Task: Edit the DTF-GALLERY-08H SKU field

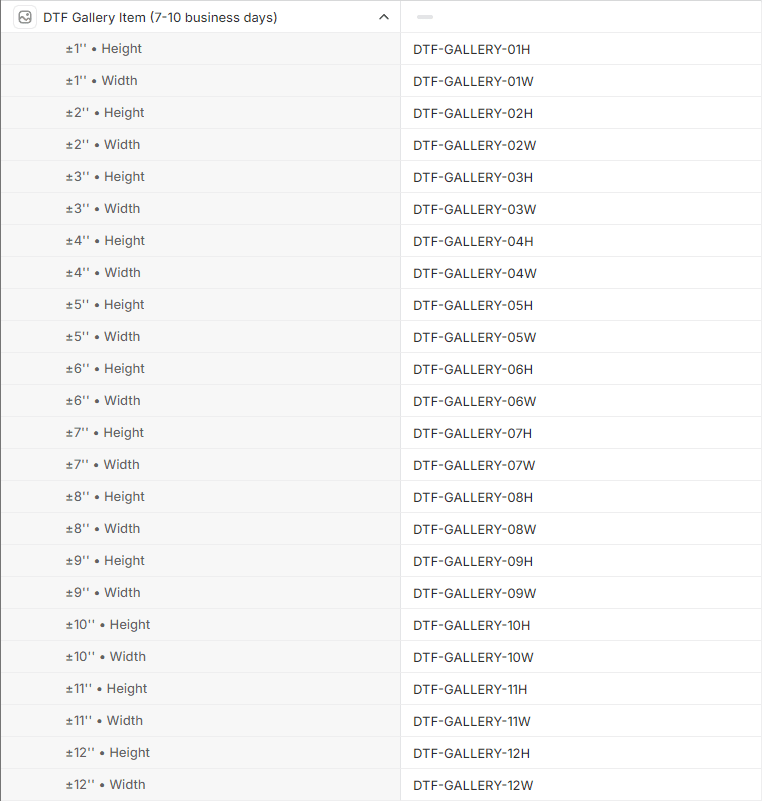Action: pyautogui.click(x=473, y=497)
